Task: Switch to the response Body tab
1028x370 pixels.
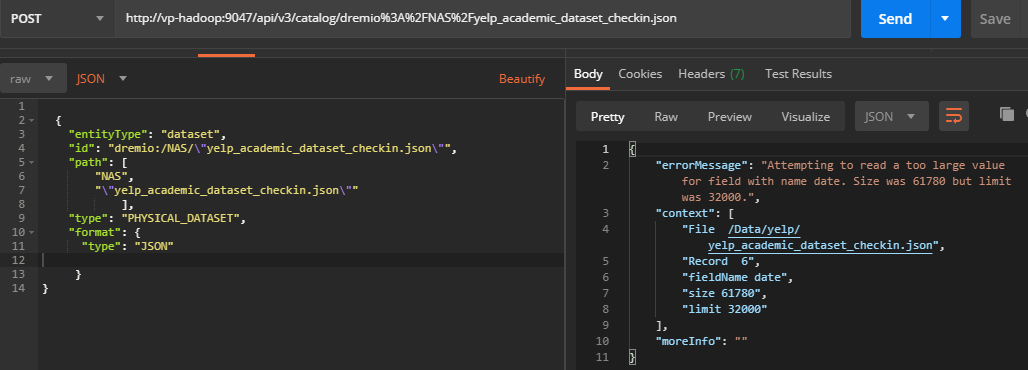Action: 588,74
